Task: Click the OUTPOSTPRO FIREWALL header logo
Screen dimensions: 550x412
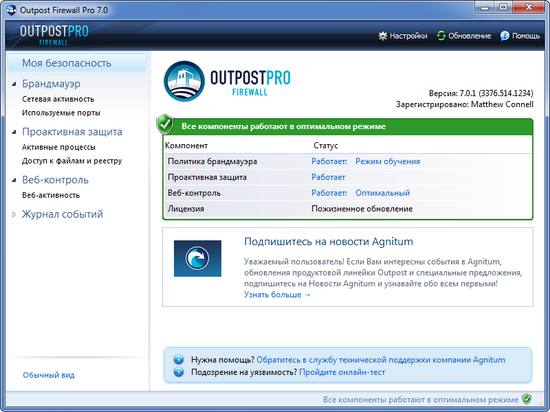Action: (x=54, y=35)
